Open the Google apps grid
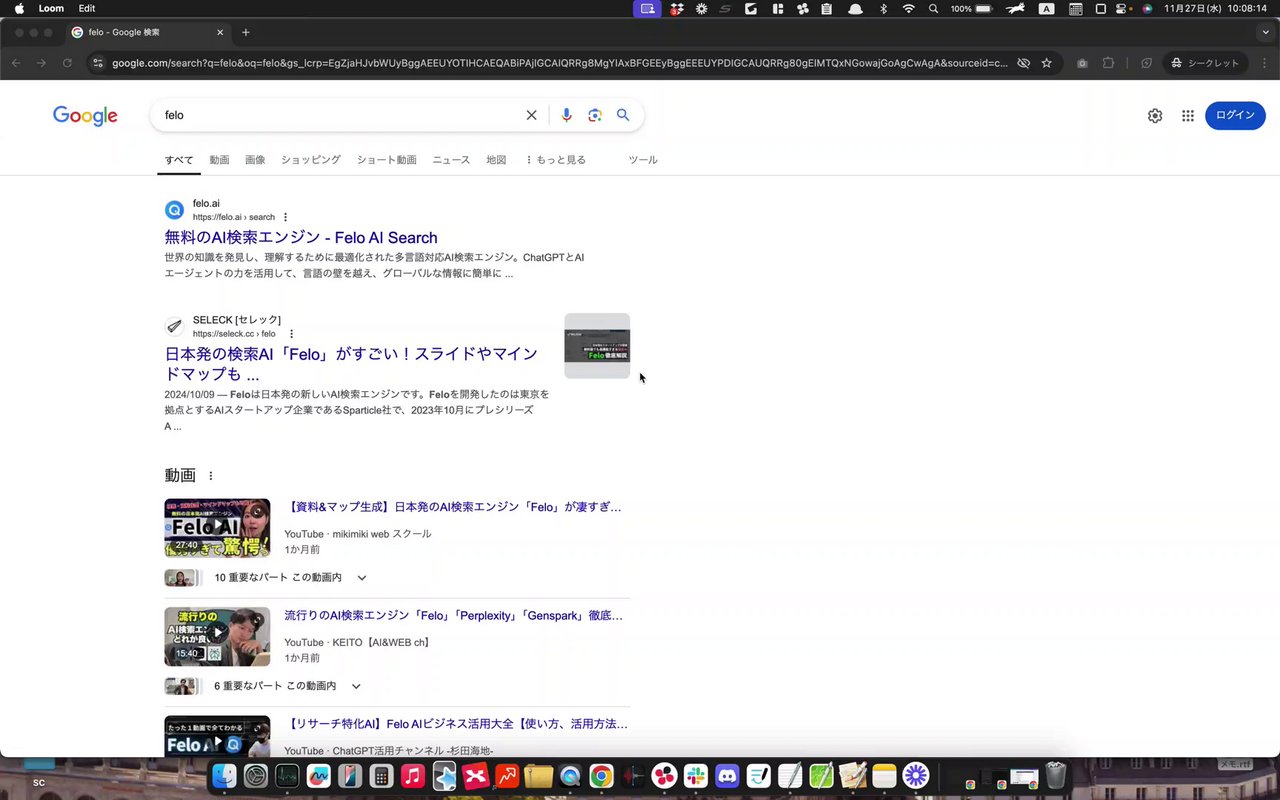Viewport: 1280px width, 800px height. (x=1188, y=116)
